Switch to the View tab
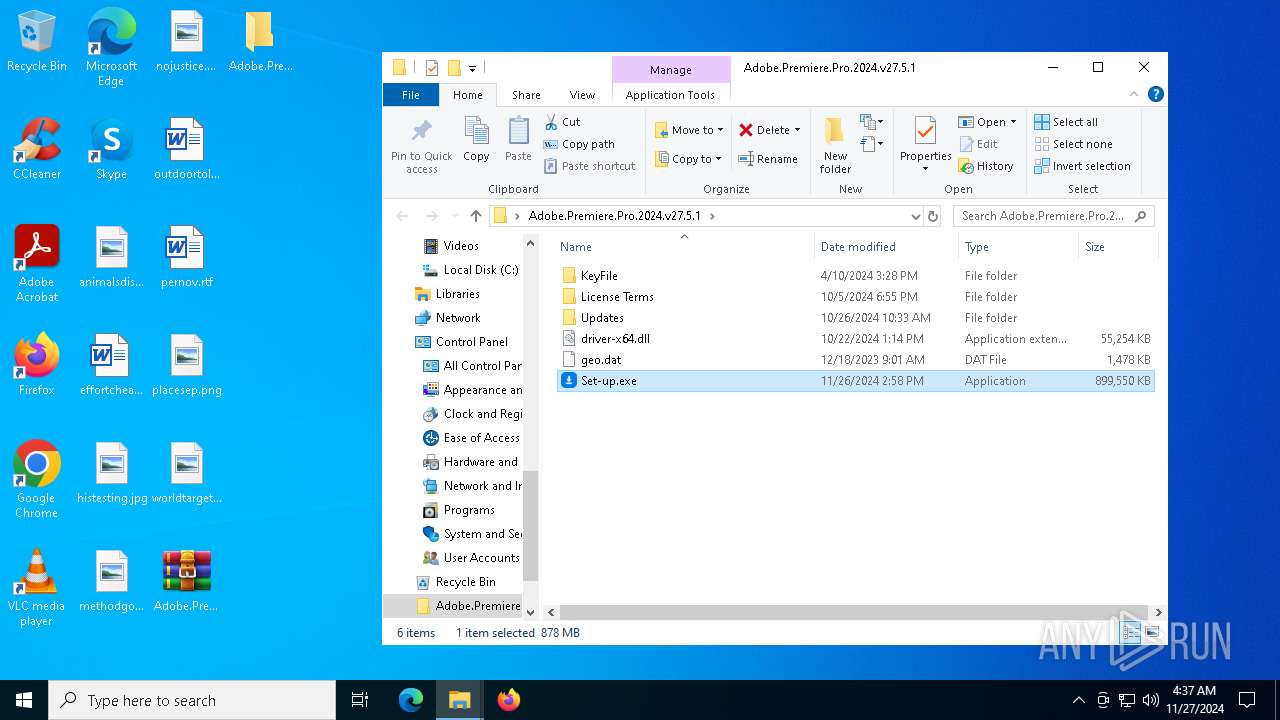Screen dimensions: 1280x720 (582, 95)
